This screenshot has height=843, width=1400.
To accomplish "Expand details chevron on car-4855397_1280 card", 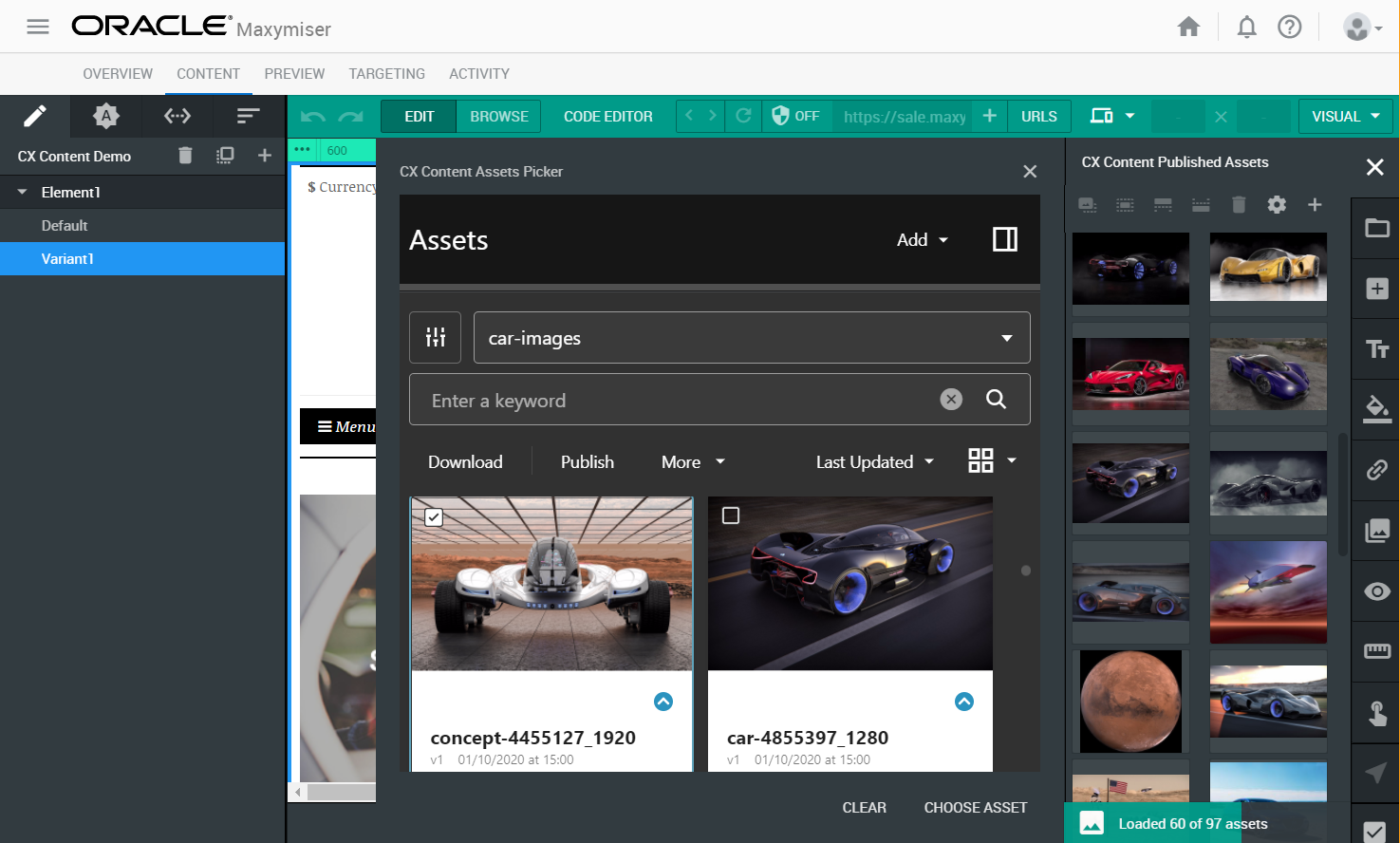I will click(964, 702).
